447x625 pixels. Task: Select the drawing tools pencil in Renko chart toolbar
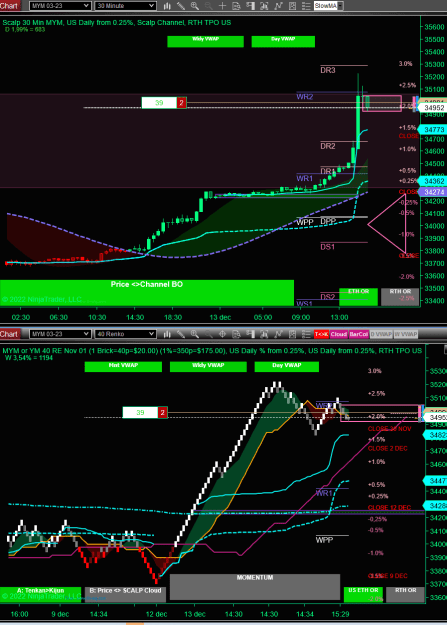pyautogui.click(x=181, y=334)
